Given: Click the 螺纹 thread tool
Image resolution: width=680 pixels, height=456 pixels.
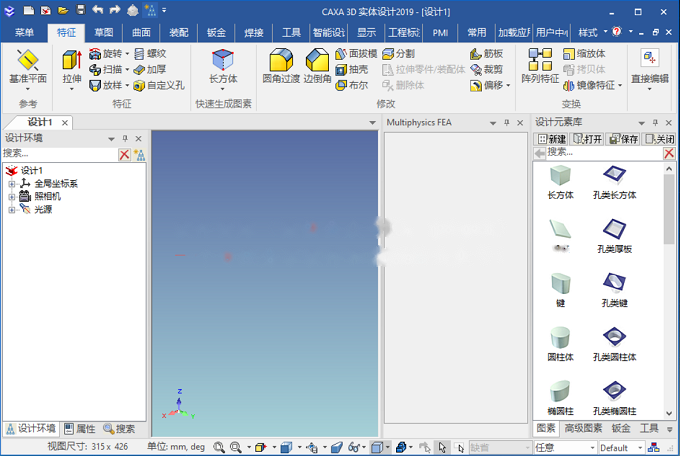Looking at the screenshot, I should tap(150, 54).
